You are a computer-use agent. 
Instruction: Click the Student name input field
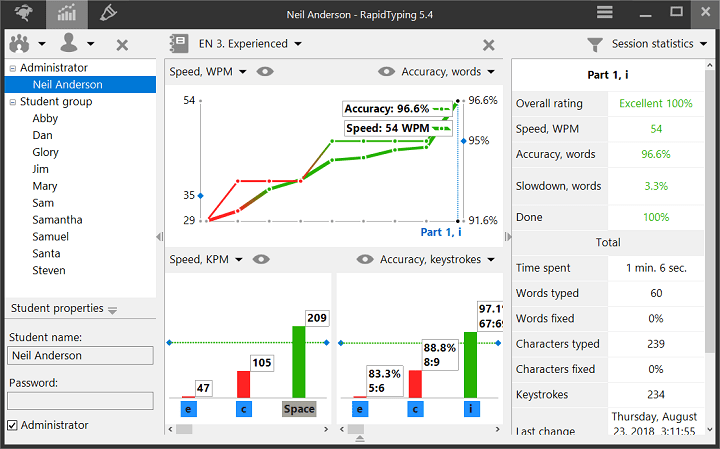(x=80, y=356)
